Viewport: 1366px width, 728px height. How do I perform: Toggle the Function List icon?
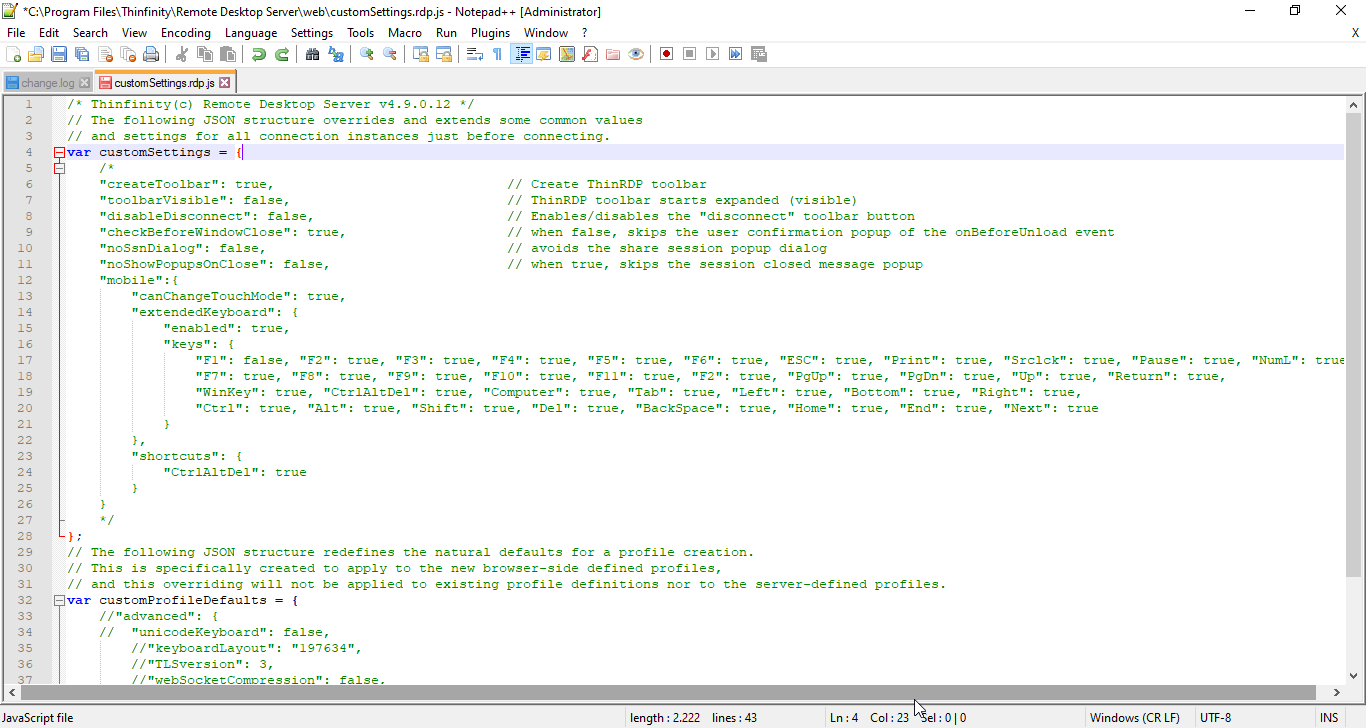[x=590, y=54]
